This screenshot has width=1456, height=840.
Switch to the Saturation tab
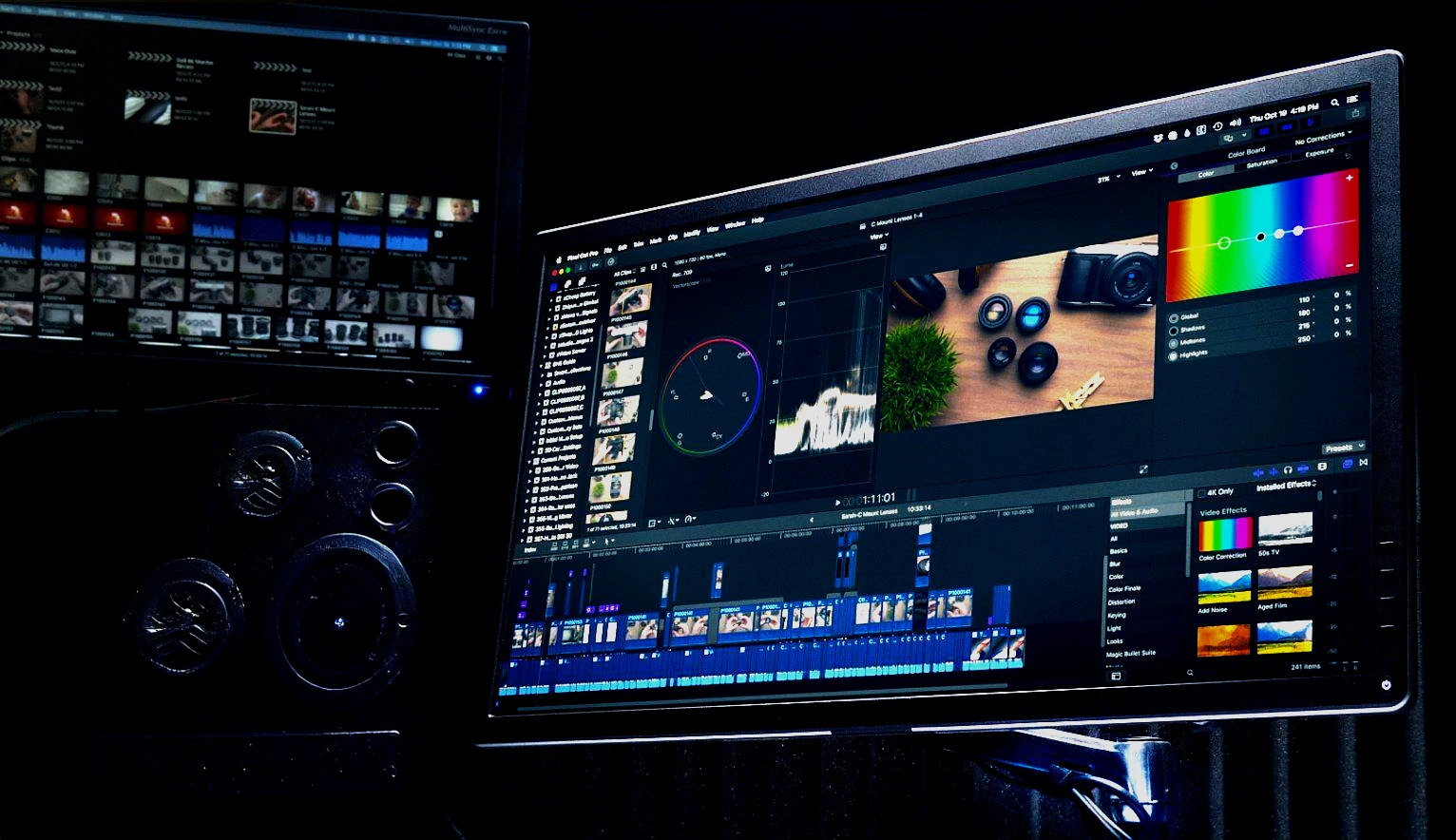coord(1261,163)
